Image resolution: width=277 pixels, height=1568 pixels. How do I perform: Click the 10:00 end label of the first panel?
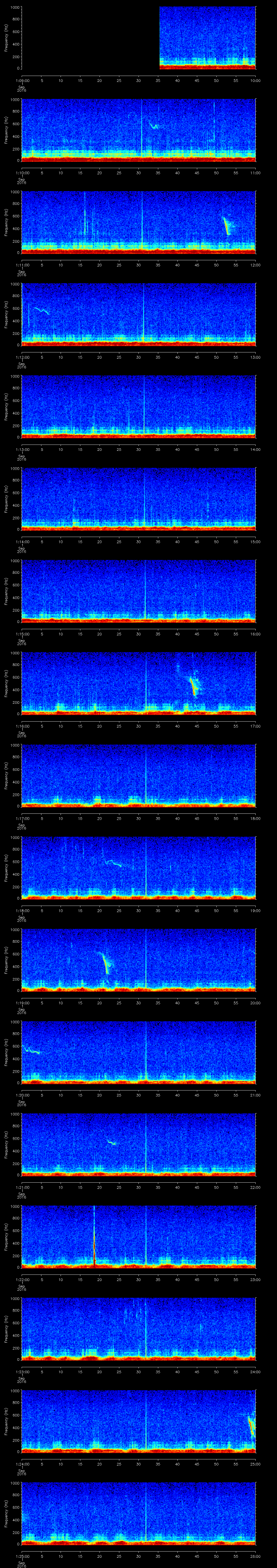[x=255, y=80]
